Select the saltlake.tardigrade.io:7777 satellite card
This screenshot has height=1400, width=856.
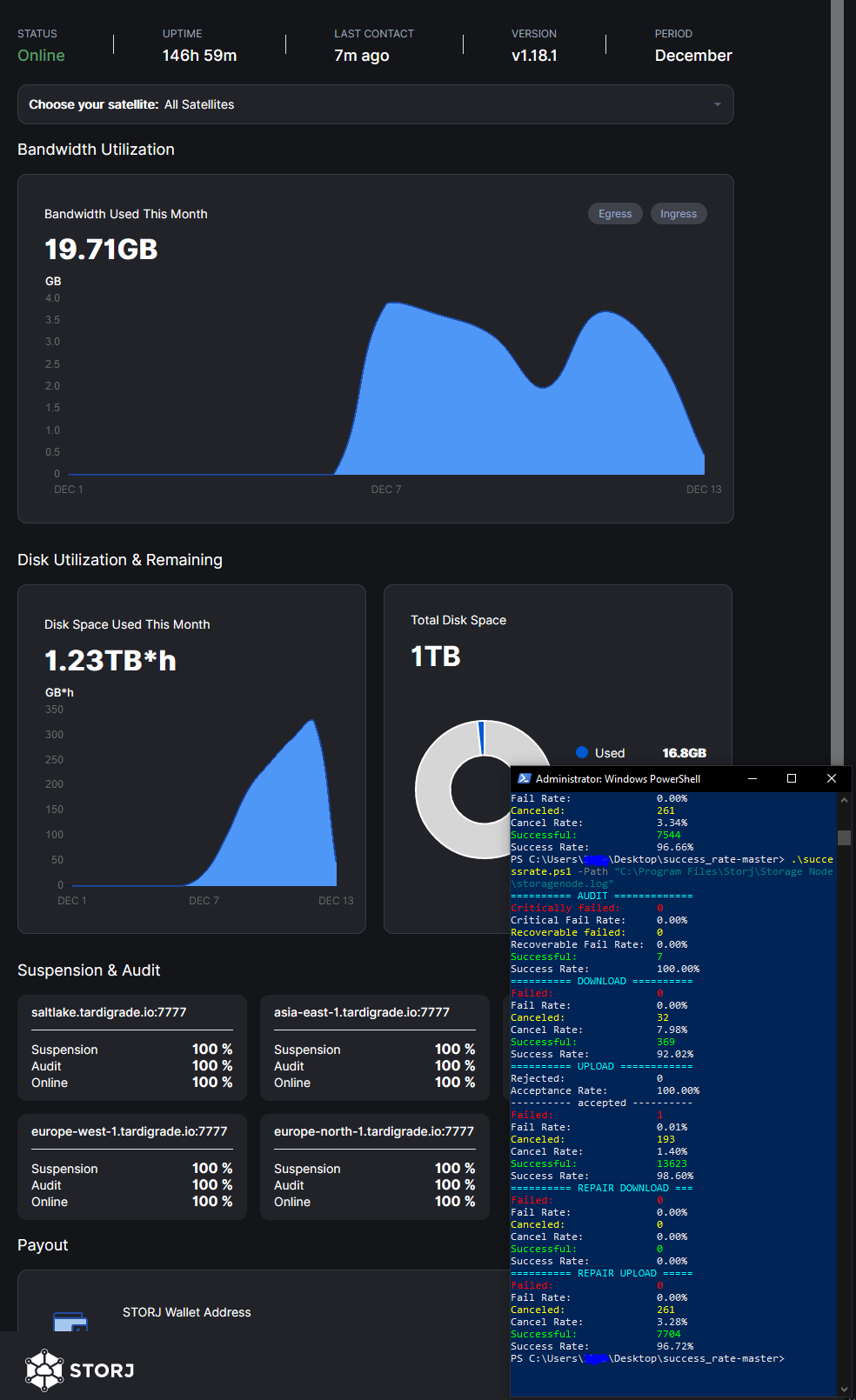click(x=132, y=1048)
